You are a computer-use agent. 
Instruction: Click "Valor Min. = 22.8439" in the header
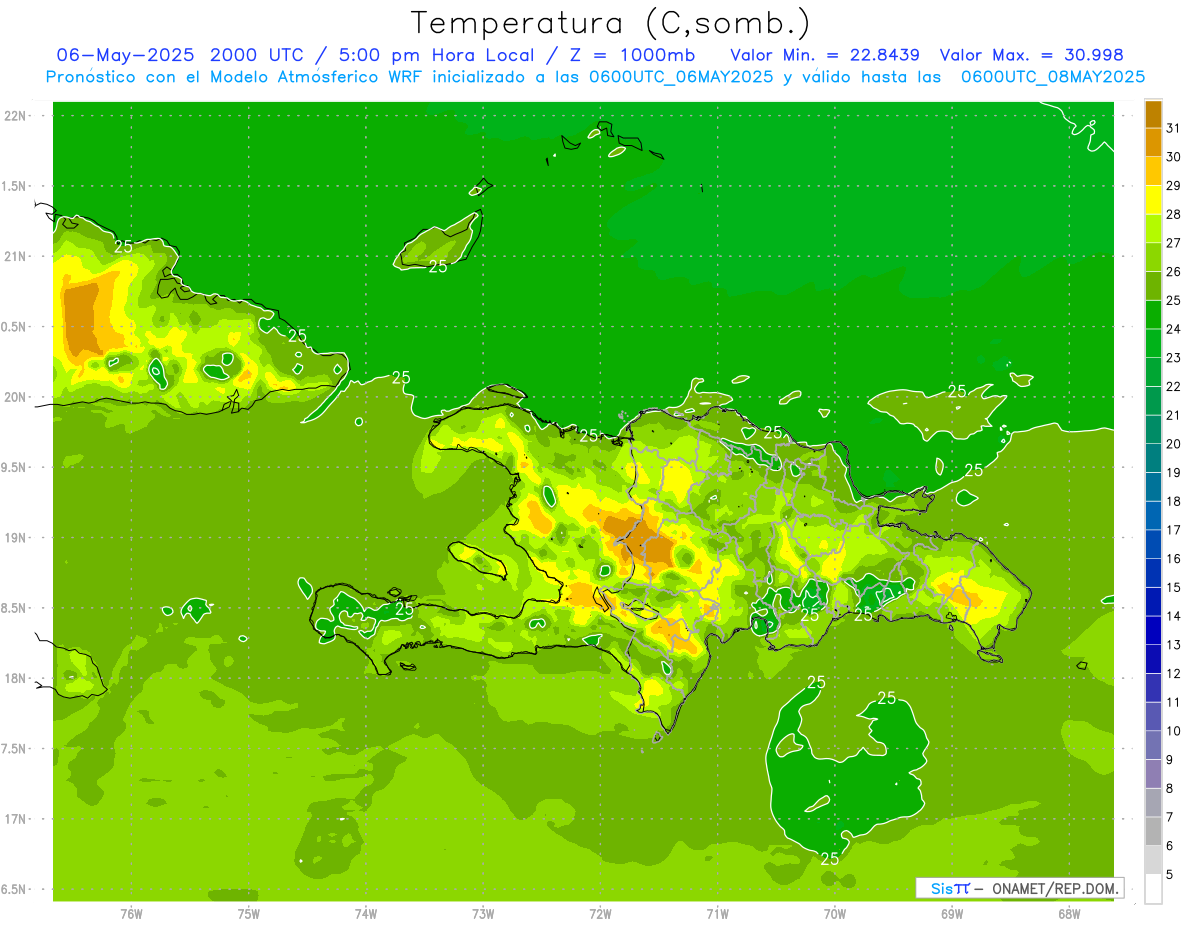click(x=825, y=55)
